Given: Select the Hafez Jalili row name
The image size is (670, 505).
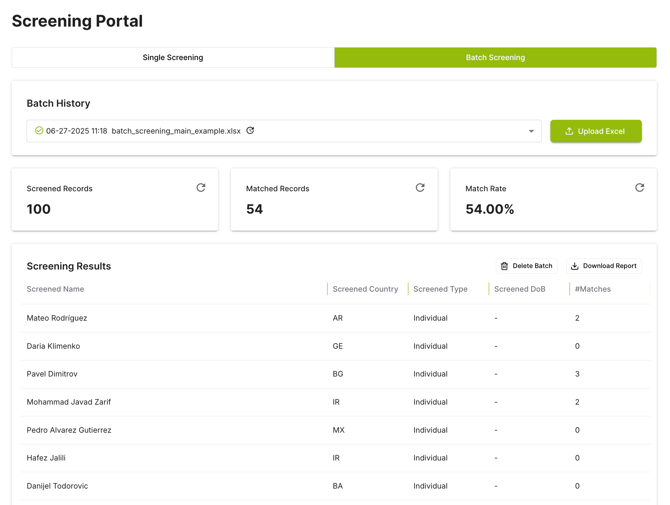Looking at the screenshot, I should coord(46,458).
